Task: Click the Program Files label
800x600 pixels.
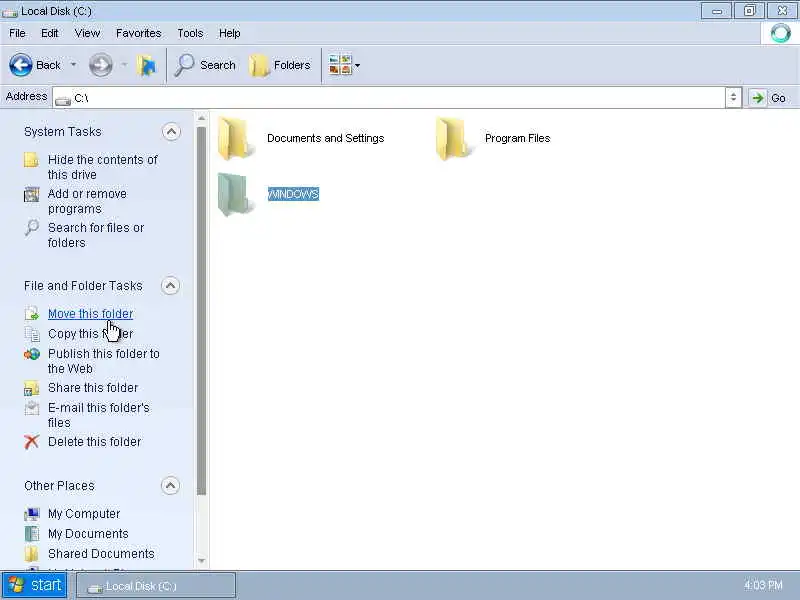Action: (x=517, y=138)
